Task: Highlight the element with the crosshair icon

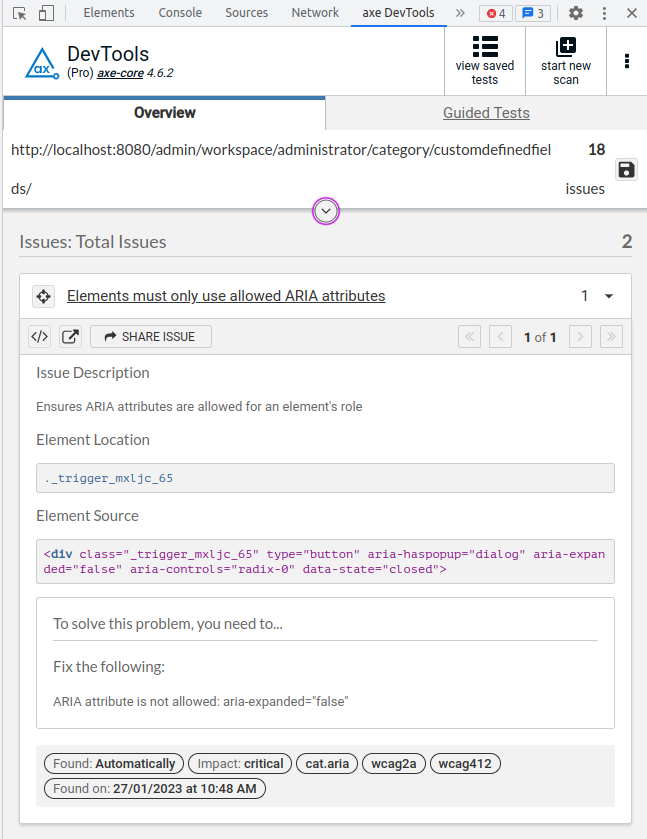Action: (43, 296)
